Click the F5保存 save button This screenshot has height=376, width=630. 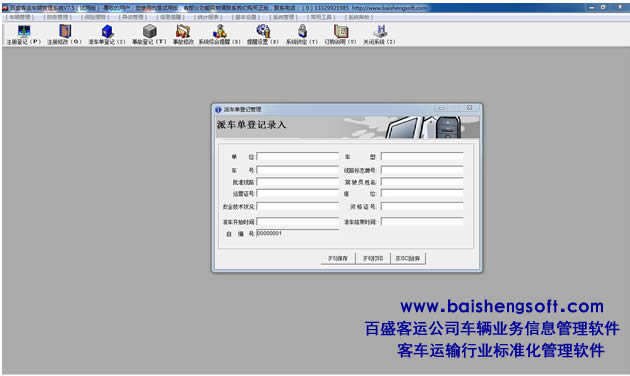(338, 258)
